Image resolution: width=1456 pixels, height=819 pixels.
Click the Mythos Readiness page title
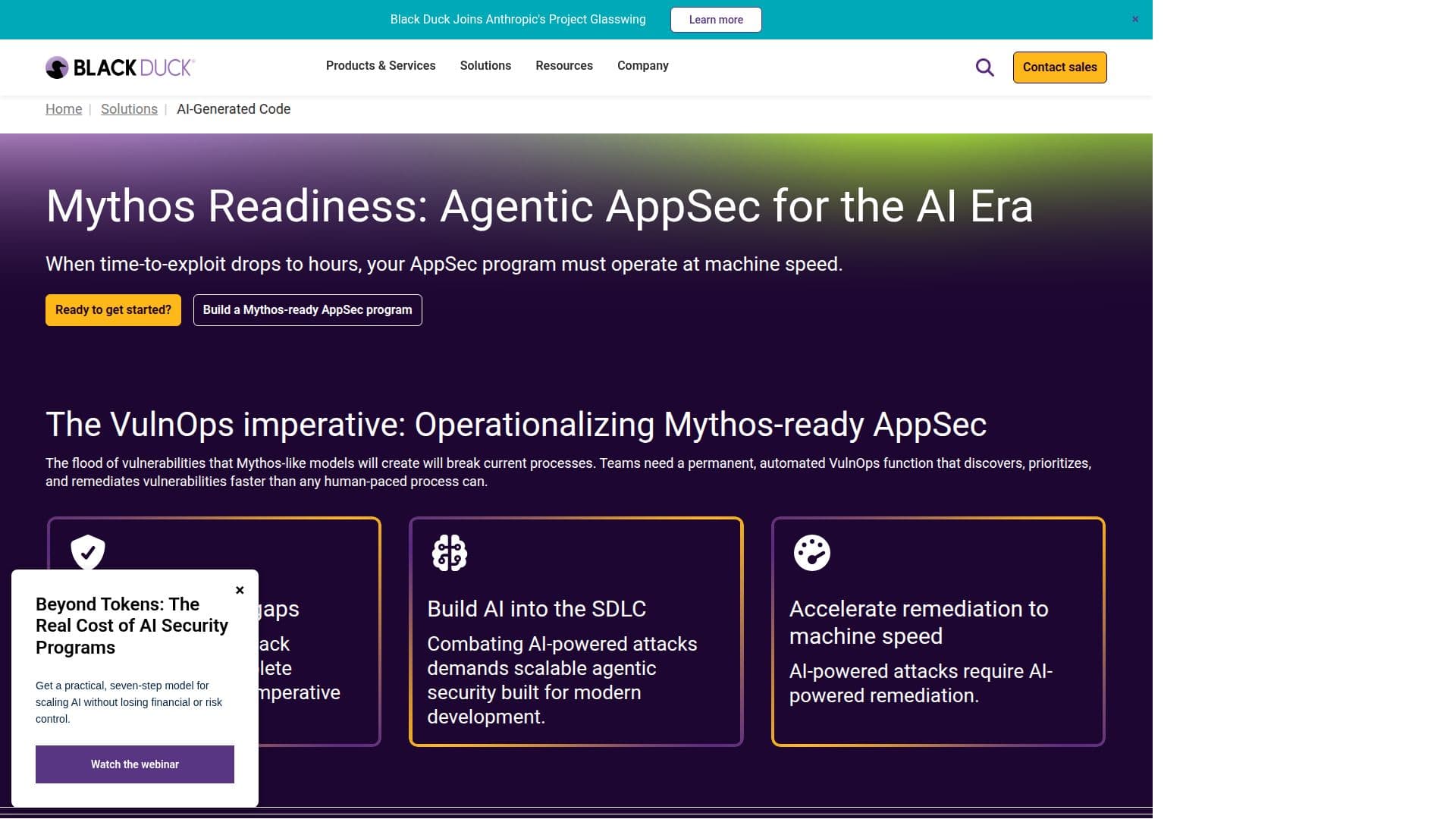539,206
